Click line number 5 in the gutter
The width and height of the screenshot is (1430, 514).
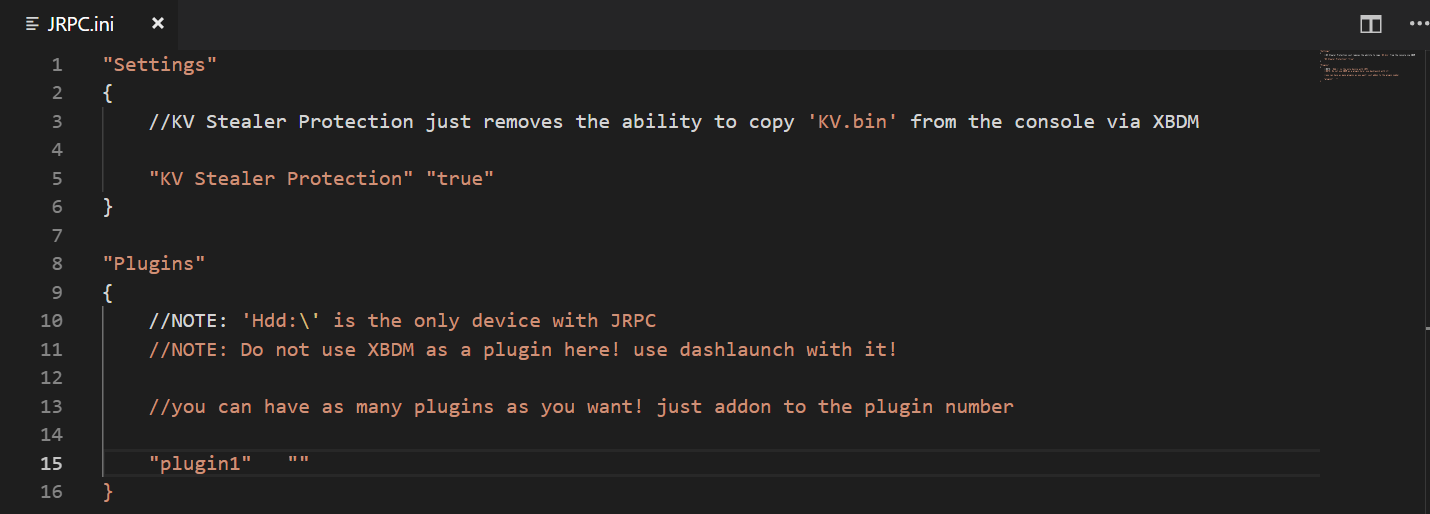click(x=56, y=179)
